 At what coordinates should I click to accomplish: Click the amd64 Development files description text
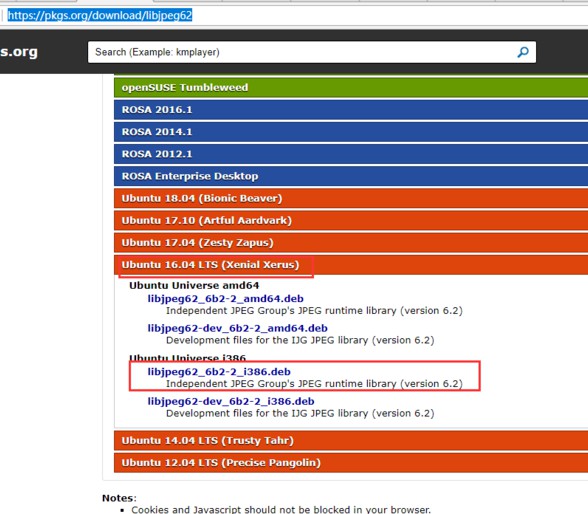click(300, 340)
